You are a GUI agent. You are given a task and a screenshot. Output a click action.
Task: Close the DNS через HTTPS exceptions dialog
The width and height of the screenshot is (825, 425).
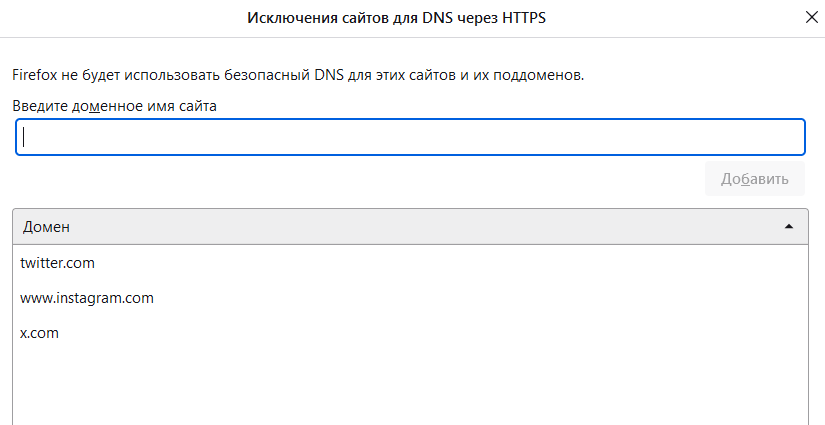812,17
